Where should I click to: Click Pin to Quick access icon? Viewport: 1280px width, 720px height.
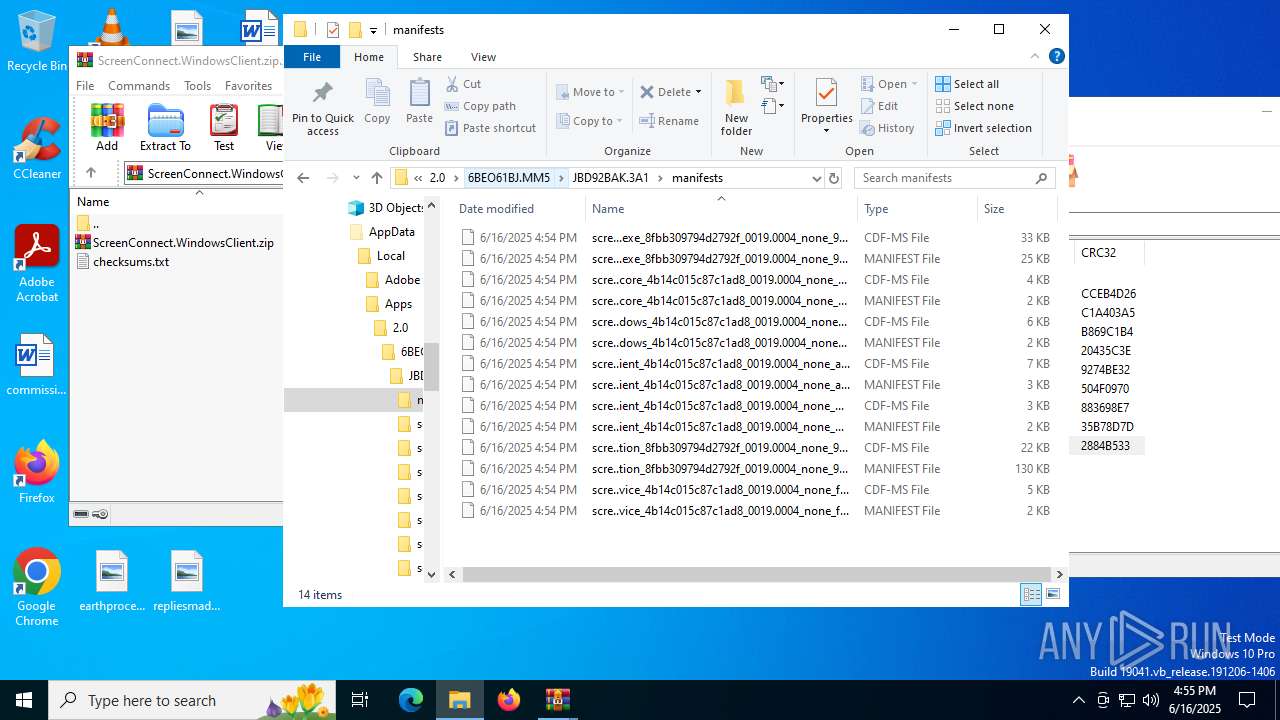pos(322,108)
